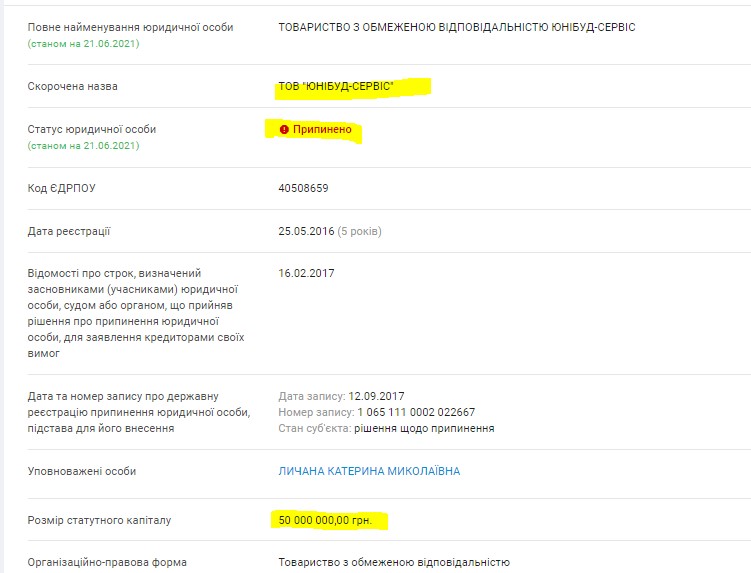Click the Уповноважені особи label
Viewport: 751px width, 573px height.
pyautogui.click(x=82, y=471)
